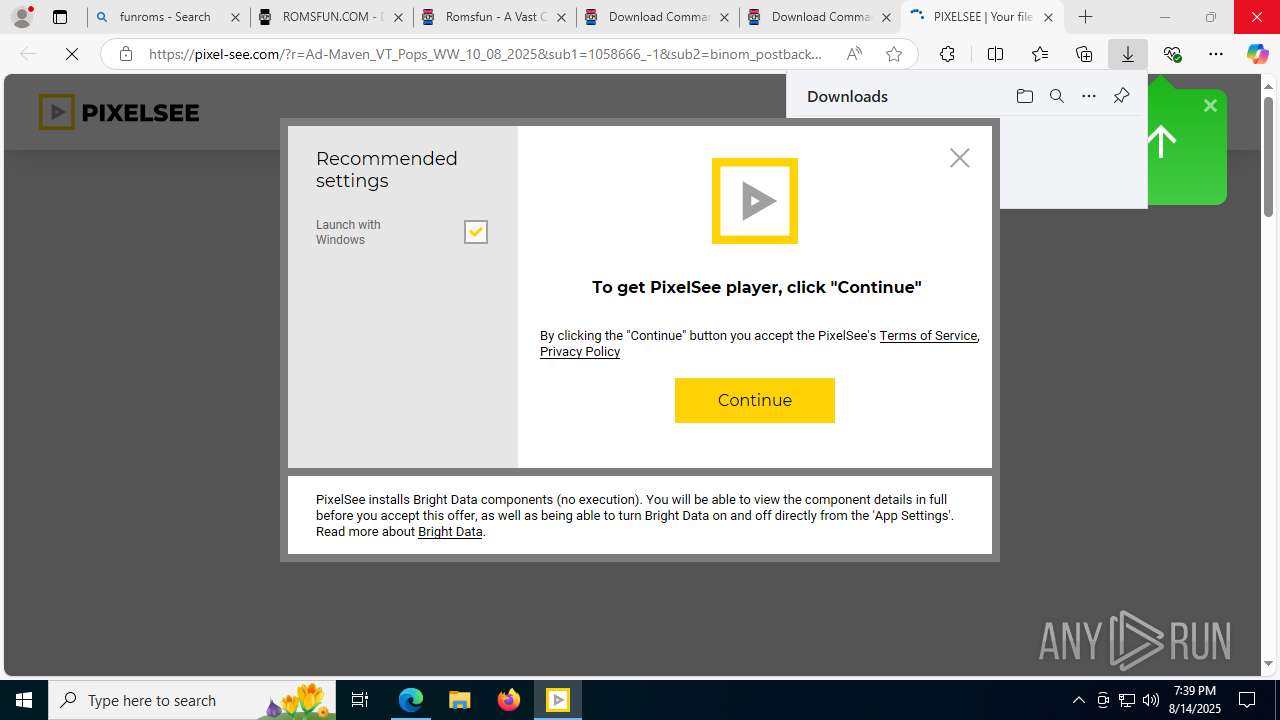
Task: Stop loading the page
Action: click(x=72, y=54)
